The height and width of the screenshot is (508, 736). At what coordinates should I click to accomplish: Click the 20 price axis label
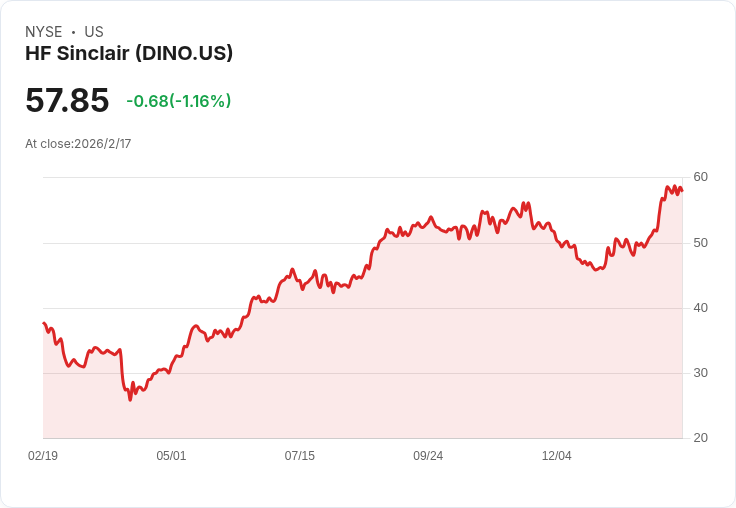point(700,438)
